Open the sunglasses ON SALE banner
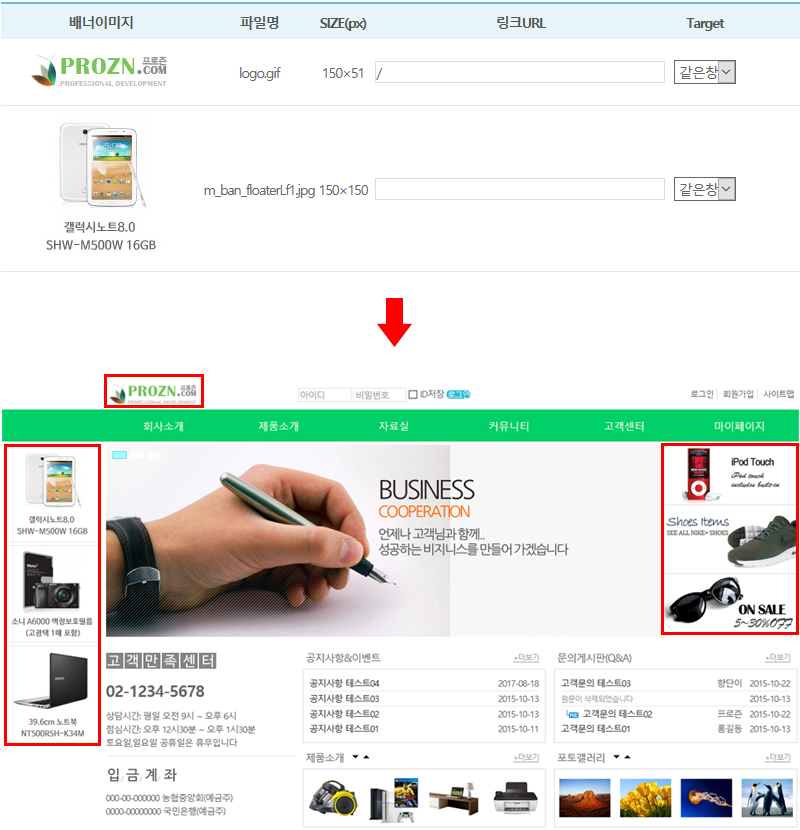Screen dimensions: 800x830 point(729,602)
